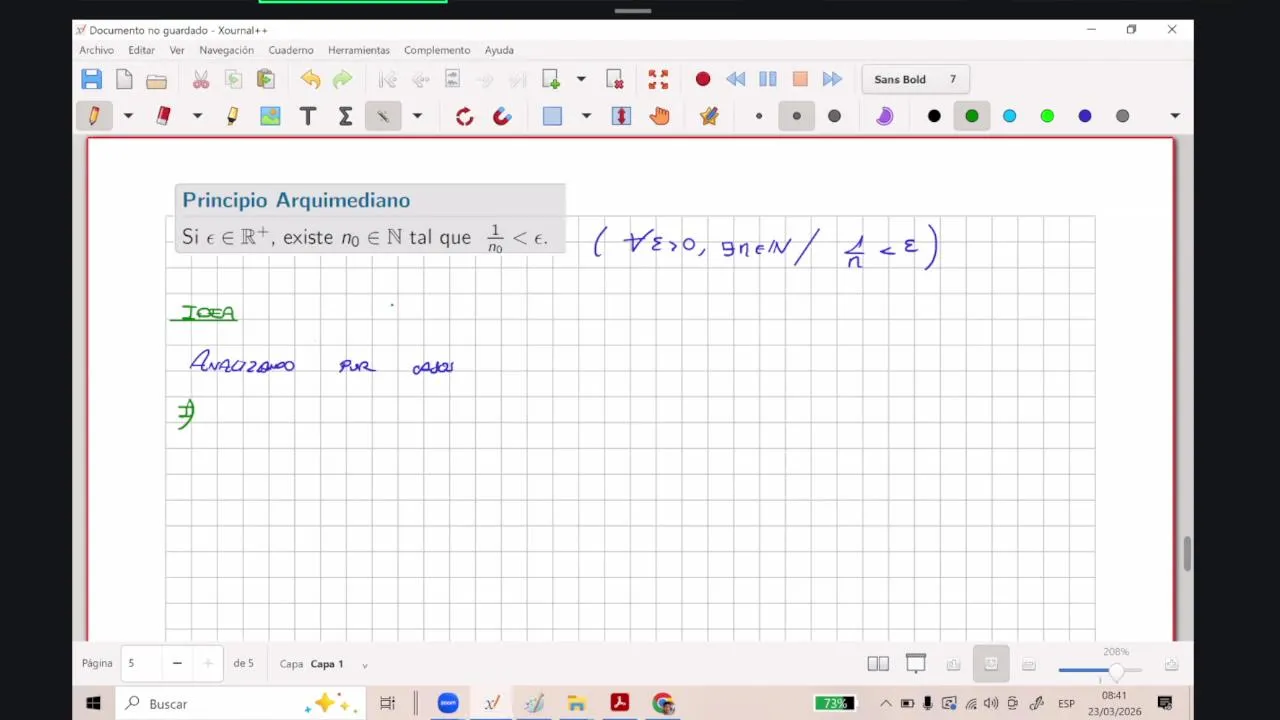1280x720 pixels.
Task: Open the drawing type dropdown arrow
Action: pyautogui.click(x=417, y=116)
